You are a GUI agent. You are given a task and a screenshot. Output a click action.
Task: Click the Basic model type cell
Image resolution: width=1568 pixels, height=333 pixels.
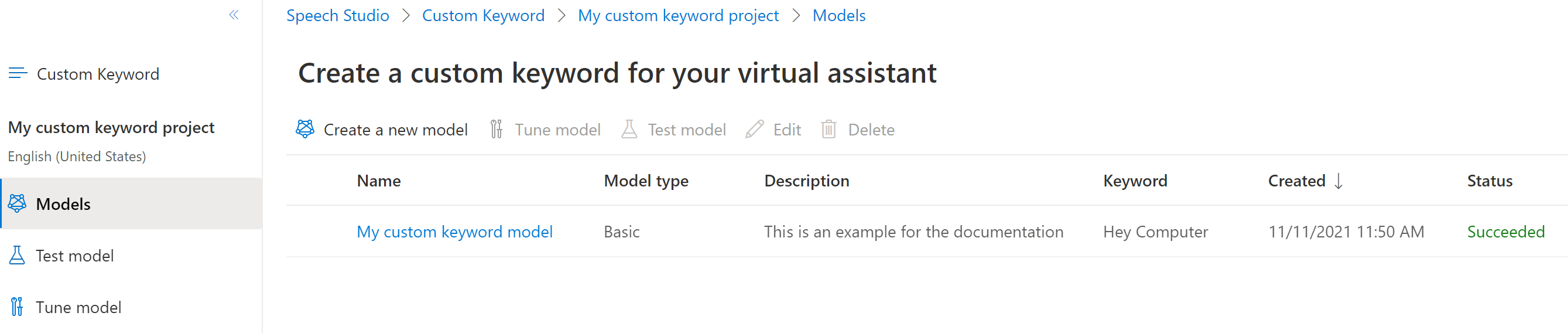621,232
